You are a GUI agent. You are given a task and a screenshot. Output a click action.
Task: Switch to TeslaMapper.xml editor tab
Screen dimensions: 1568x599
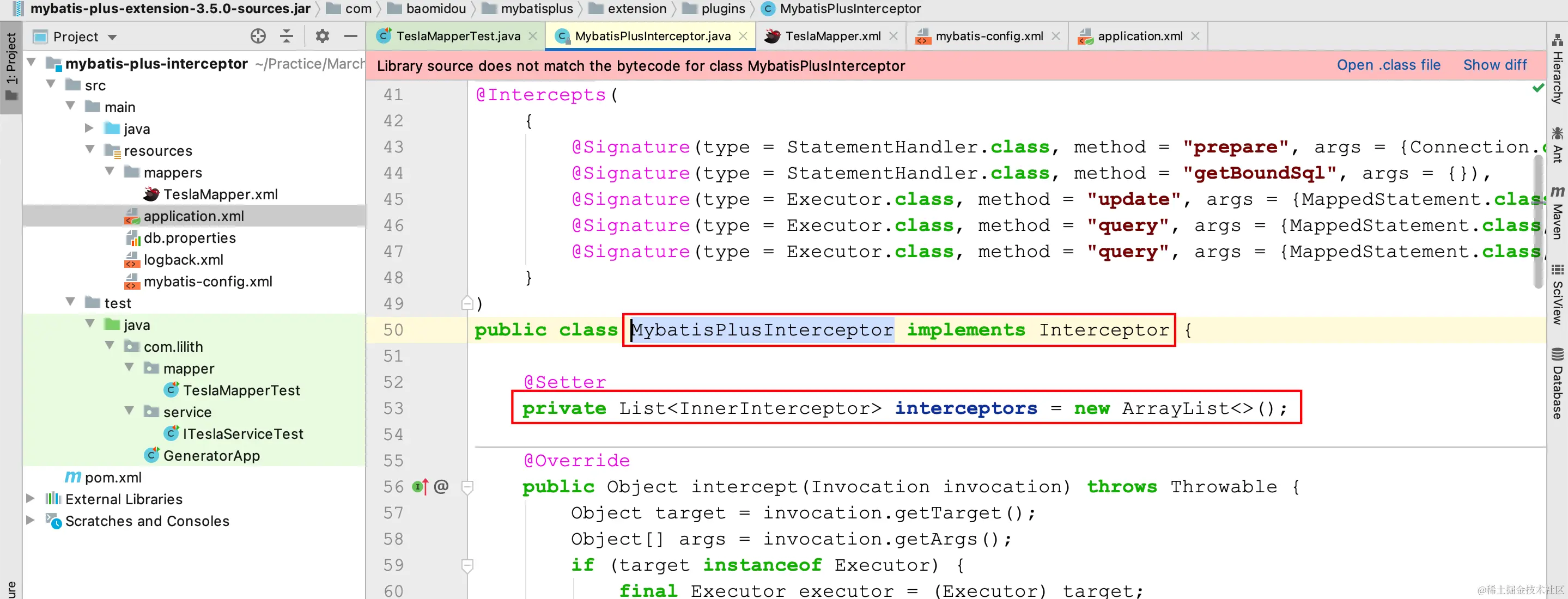832,36
